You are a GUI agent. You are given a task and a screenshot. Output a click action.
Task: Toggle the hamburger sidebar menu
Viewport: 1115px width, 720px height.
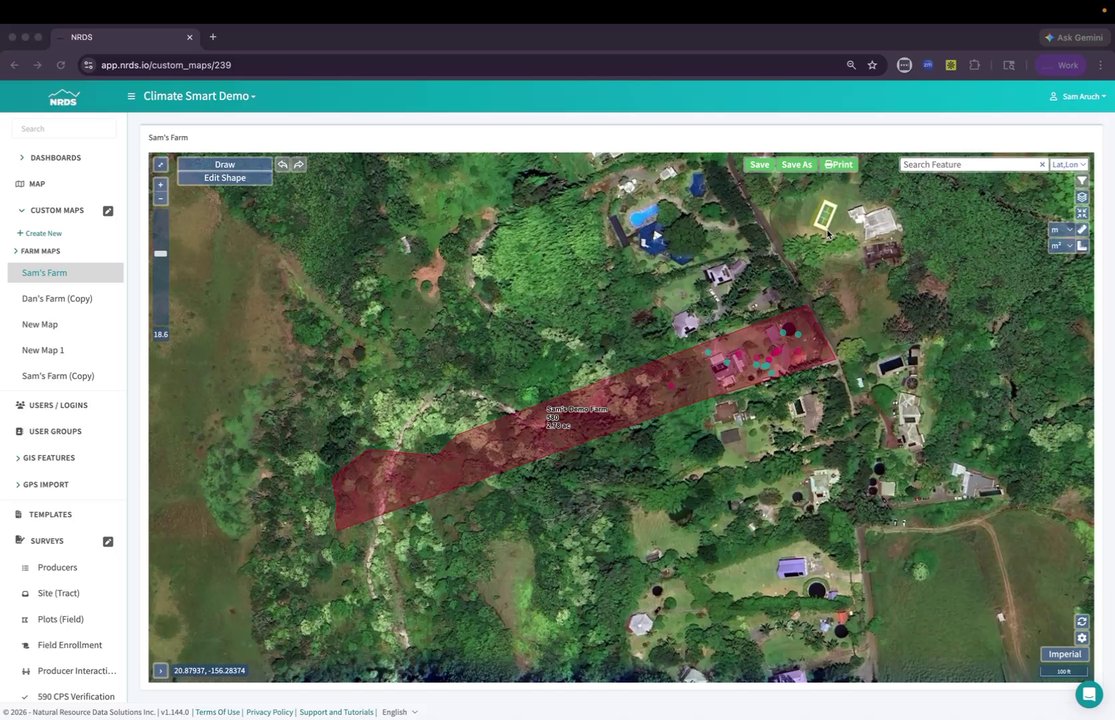tap(132, 96)
